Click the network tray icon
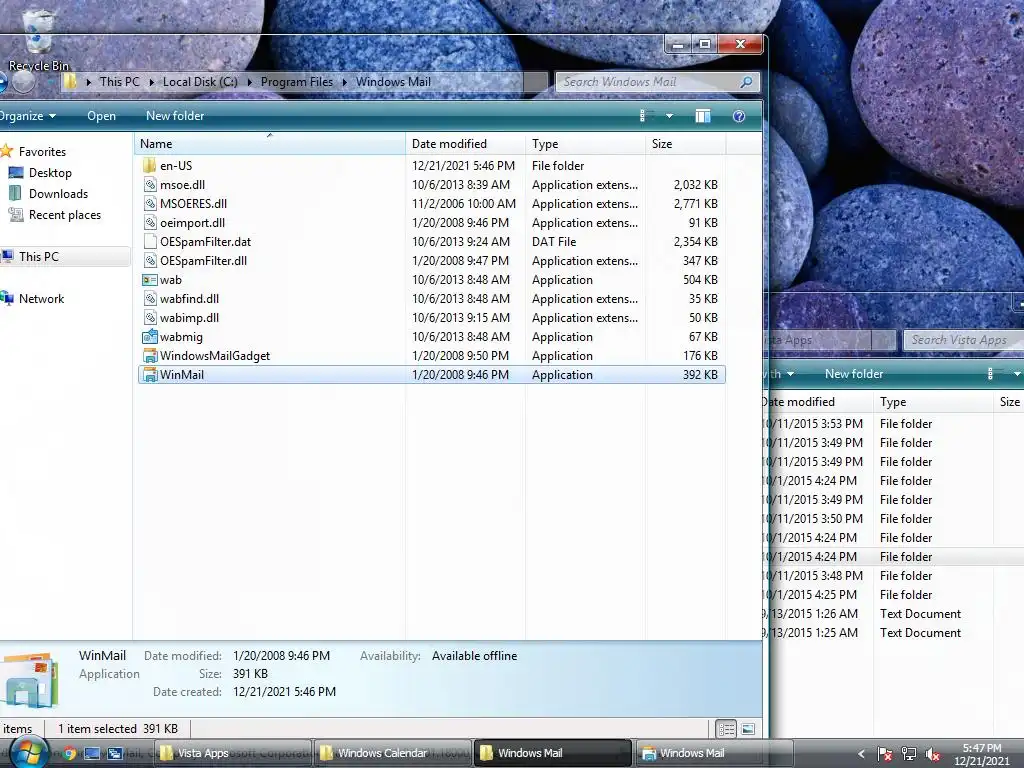 (908, 754)
